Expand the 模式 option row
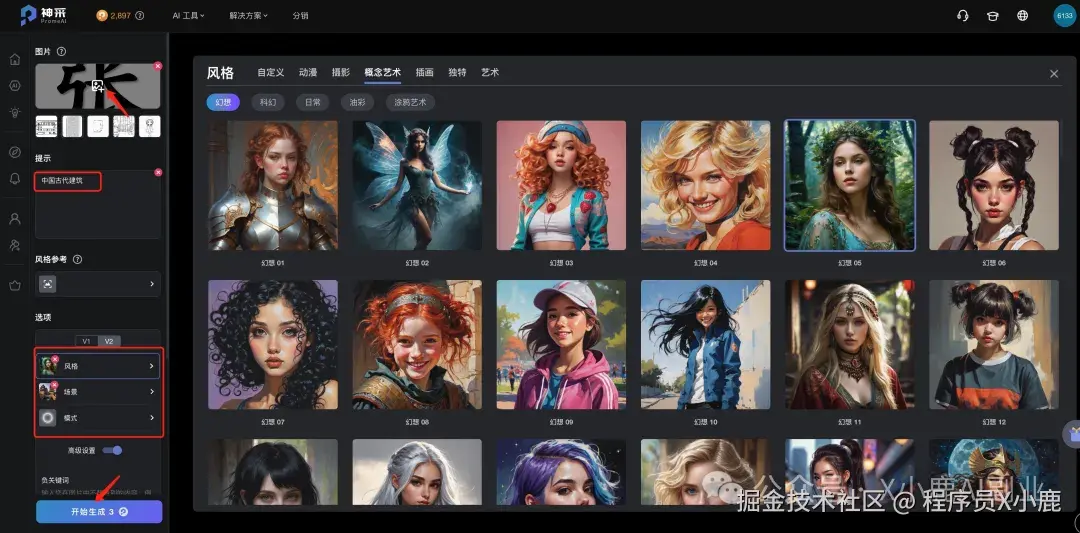Image resolution: width=1080 pixels, height=533 pixels. pos(98,418)
